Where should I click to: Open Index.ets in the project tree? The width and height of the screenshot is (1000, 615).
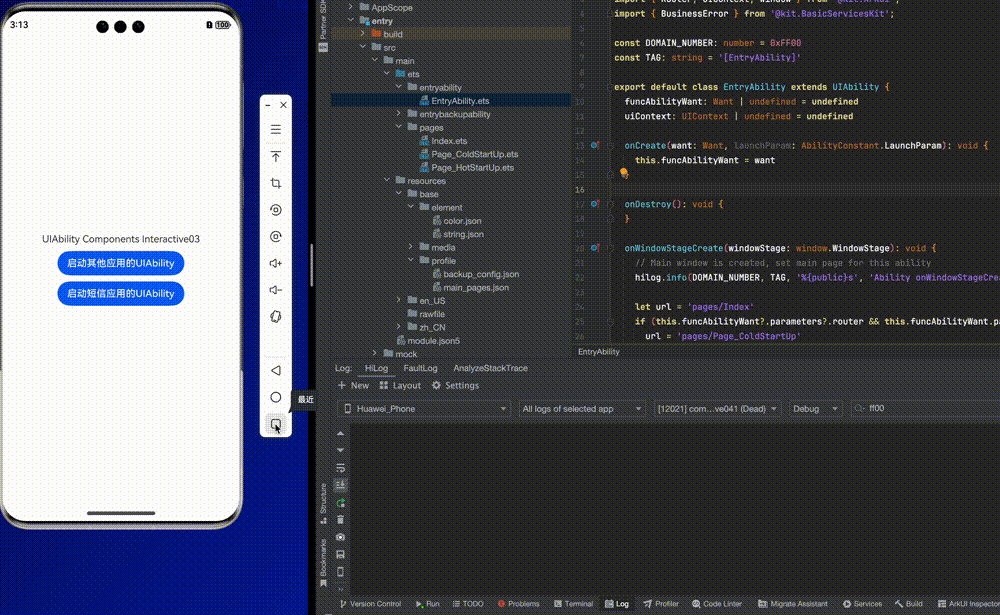[x=448, y=141]
